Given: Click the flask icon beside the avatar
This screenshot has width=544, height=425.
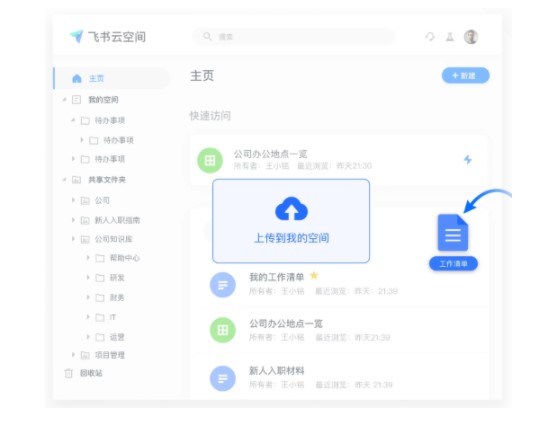Looking at the screenshot, I should click(450, 37).
